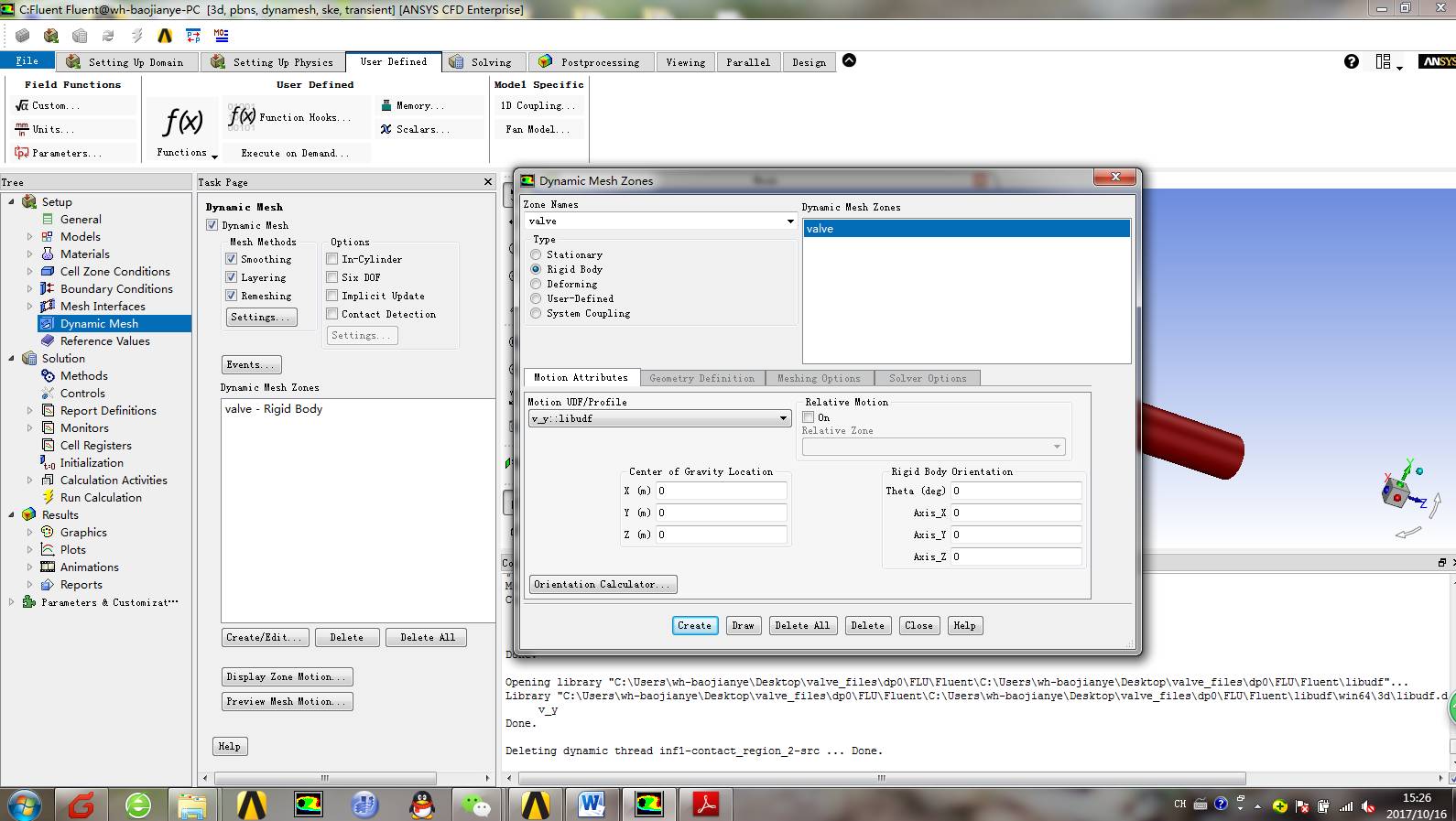Click the MO mode toolbar icon
This screenshot has width=1456, height=821.
click(222, 36)
